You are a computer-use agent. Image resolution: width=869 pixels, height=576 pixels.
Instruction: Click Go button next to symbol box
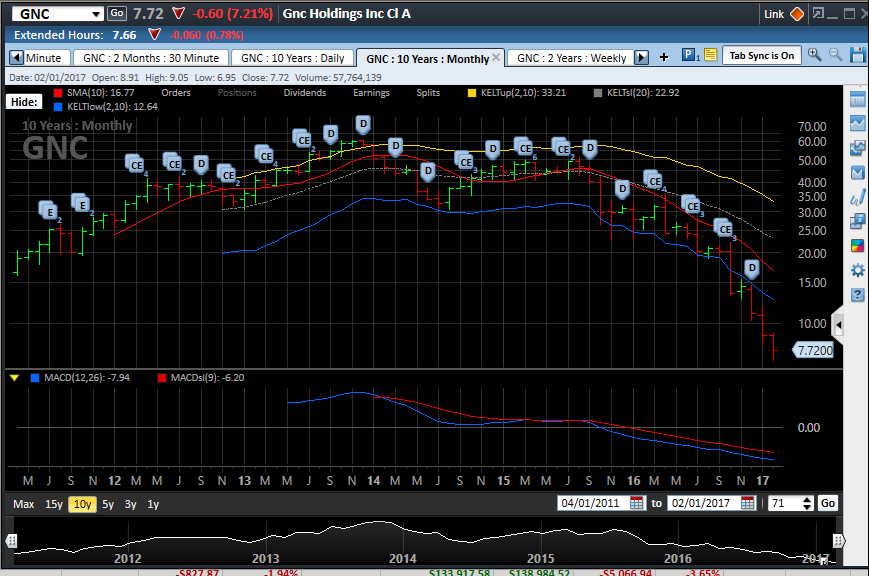(116, 13)
